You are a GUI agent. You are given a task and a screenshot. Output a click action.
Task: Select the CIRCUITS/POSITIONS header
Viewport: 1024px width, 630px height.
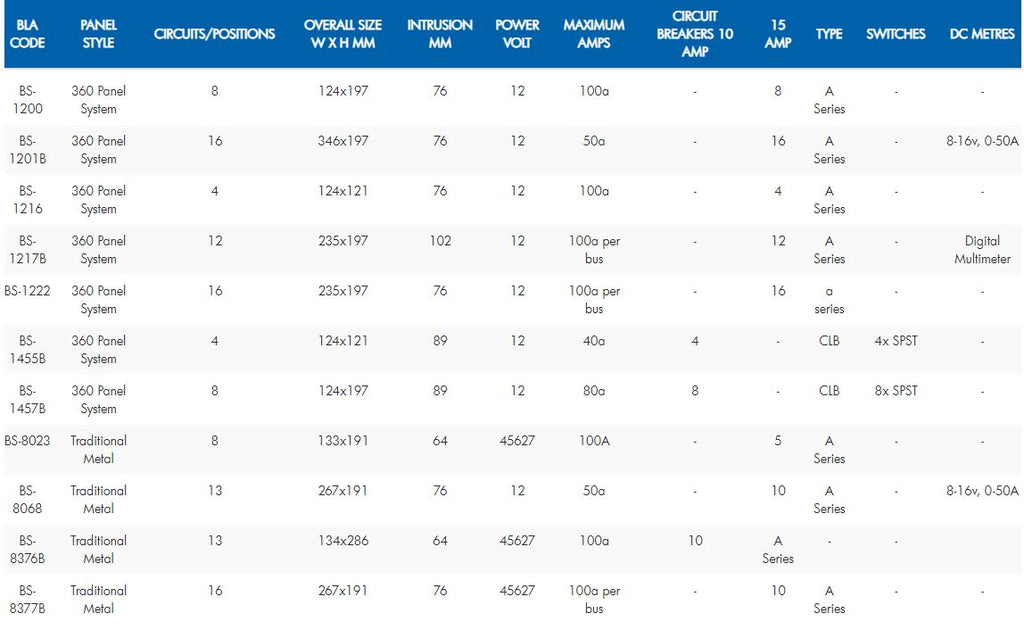pyautogui.click(x=215, y=34)
